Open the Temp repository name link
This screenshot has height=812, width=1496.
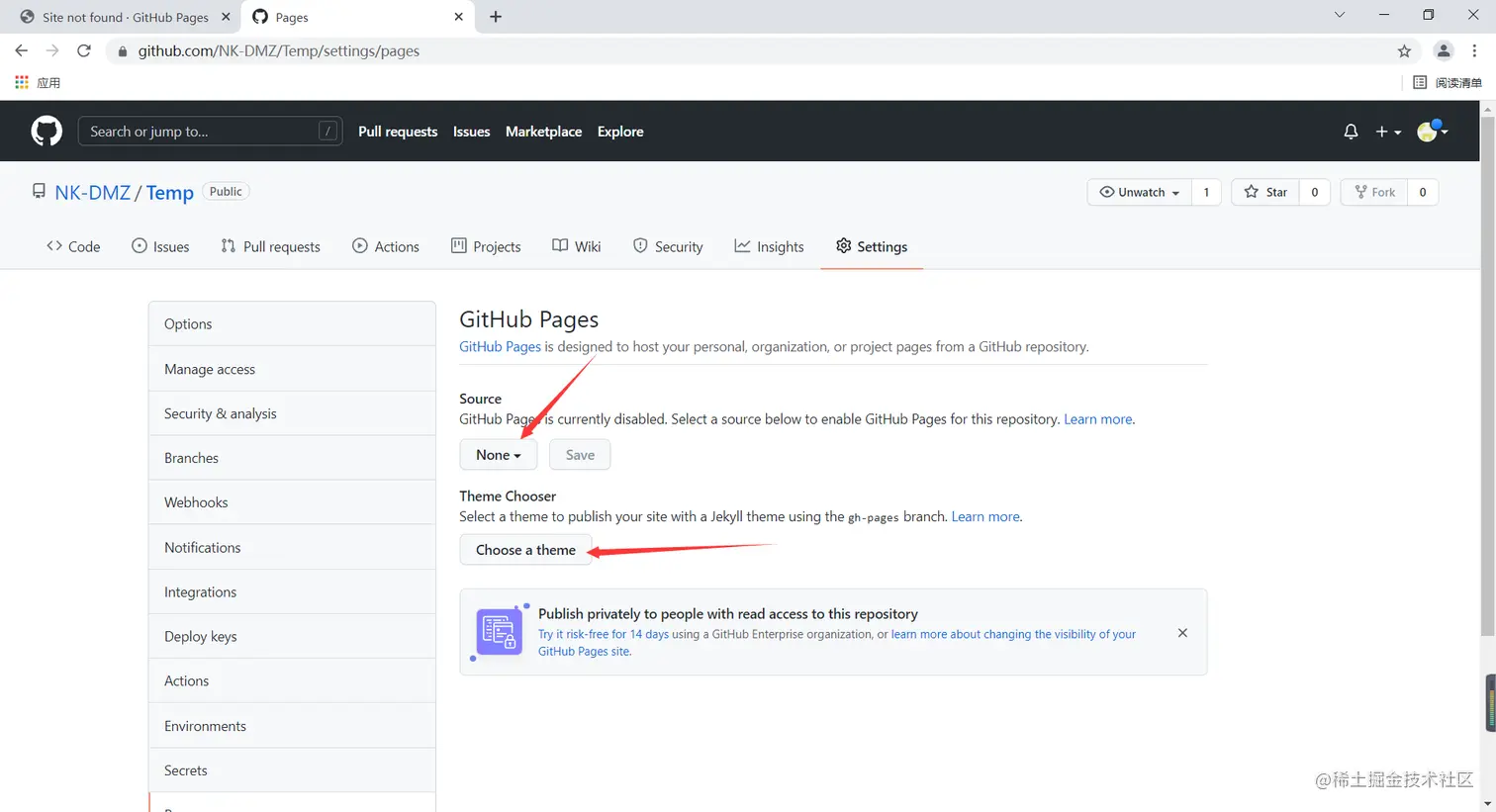click(170, 193)
